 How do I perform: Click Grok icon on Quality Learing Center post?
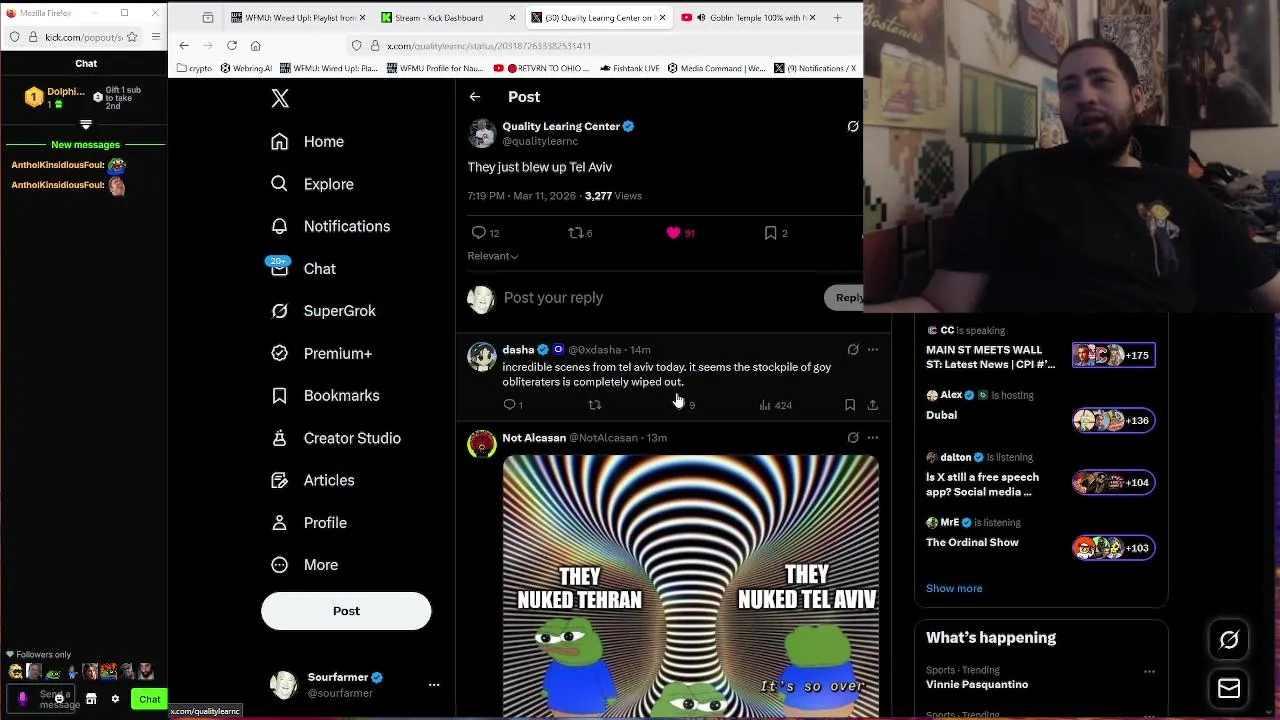(x=853, y=127)
